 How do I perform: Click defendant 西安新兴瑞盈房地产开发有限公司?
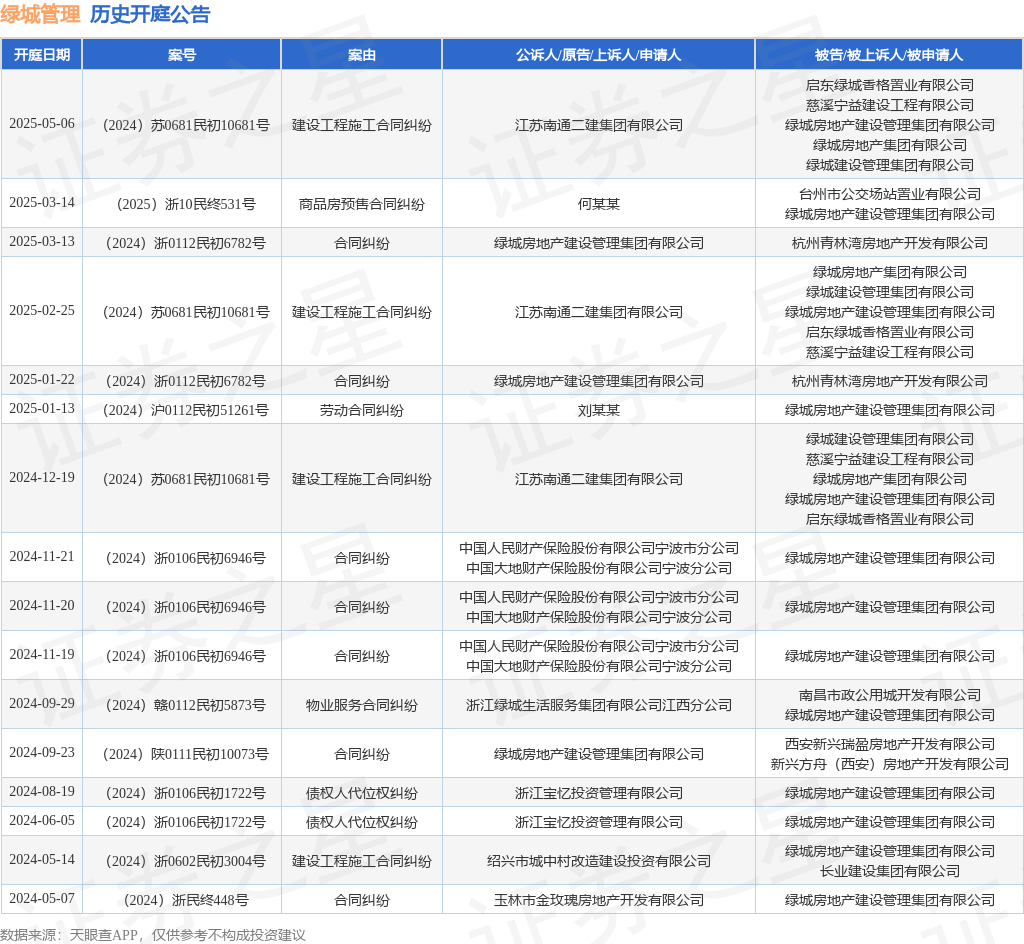[889, 744]
